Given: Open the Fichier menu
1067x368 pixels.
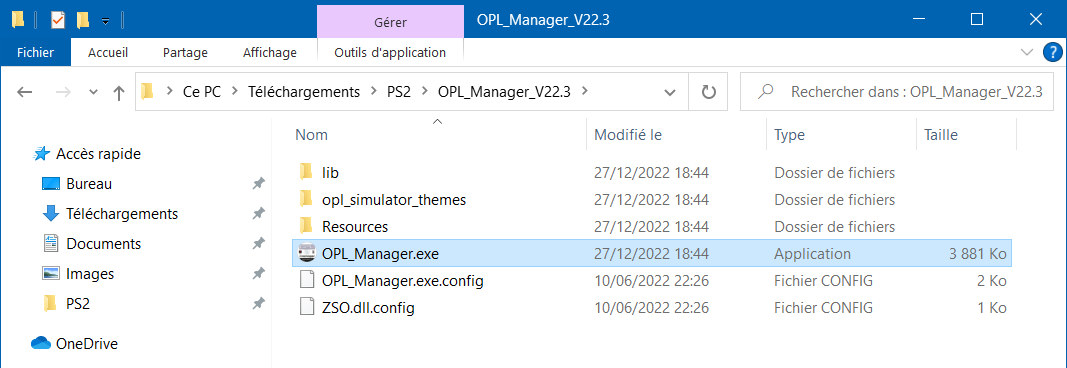Looking at the screenshot, I should pyautogui.click(x=35, y=52).
